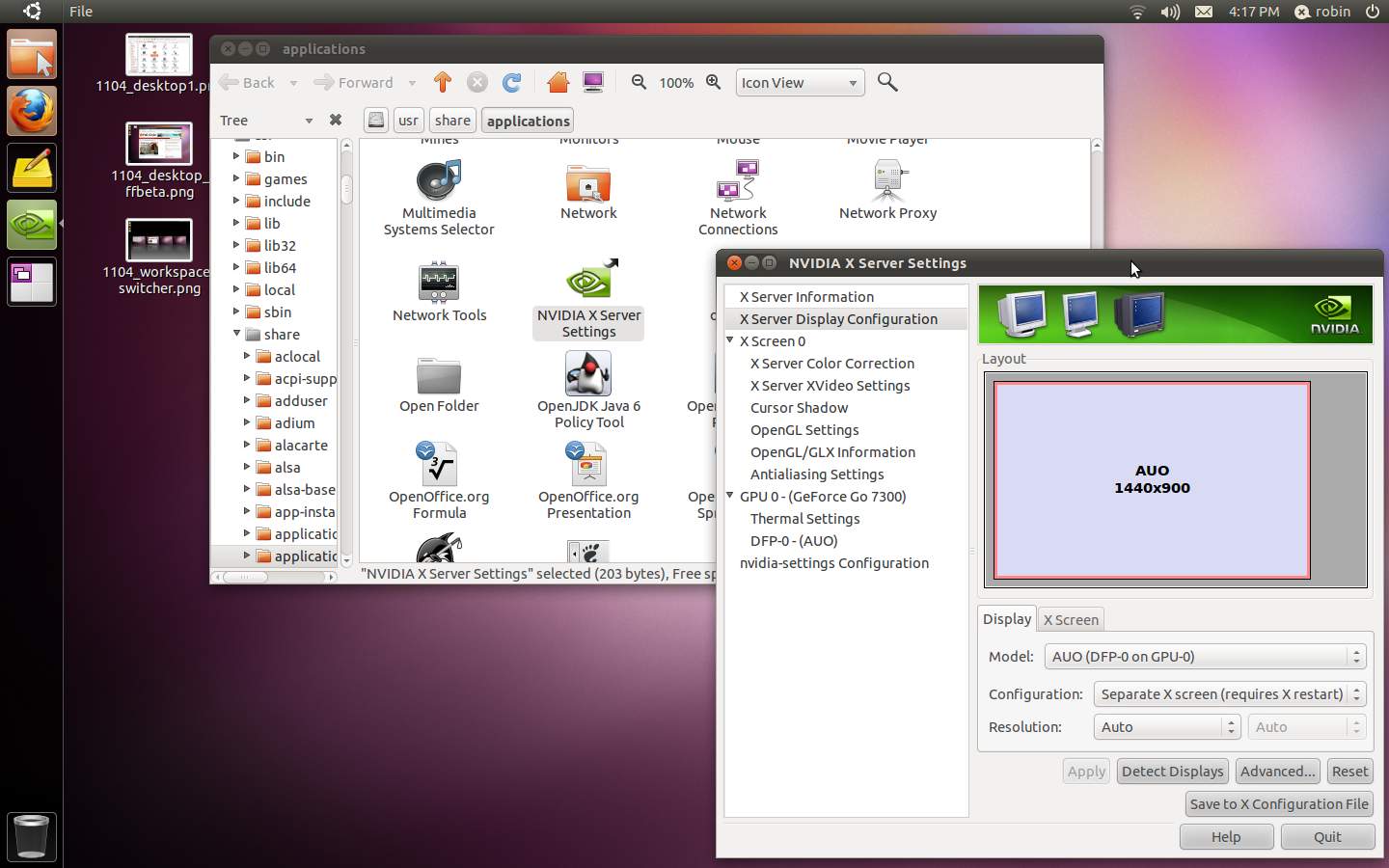The image size is (1389, 868).
Task: Open Back history dropdown arrow
Action: tap(293, 83)
